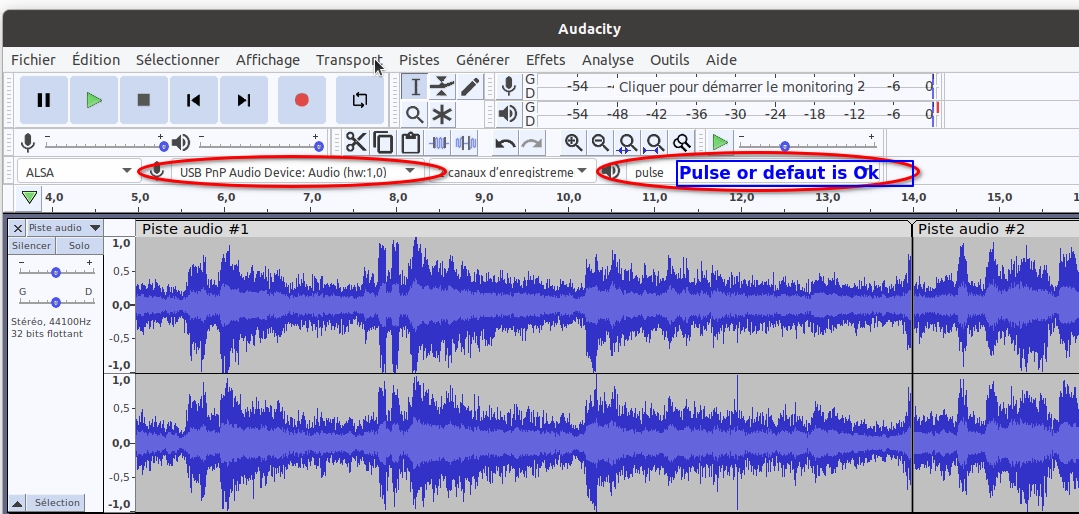1079x514 pixels.
Task: Toggle the Loop playback button
Action: coord(360,100)
